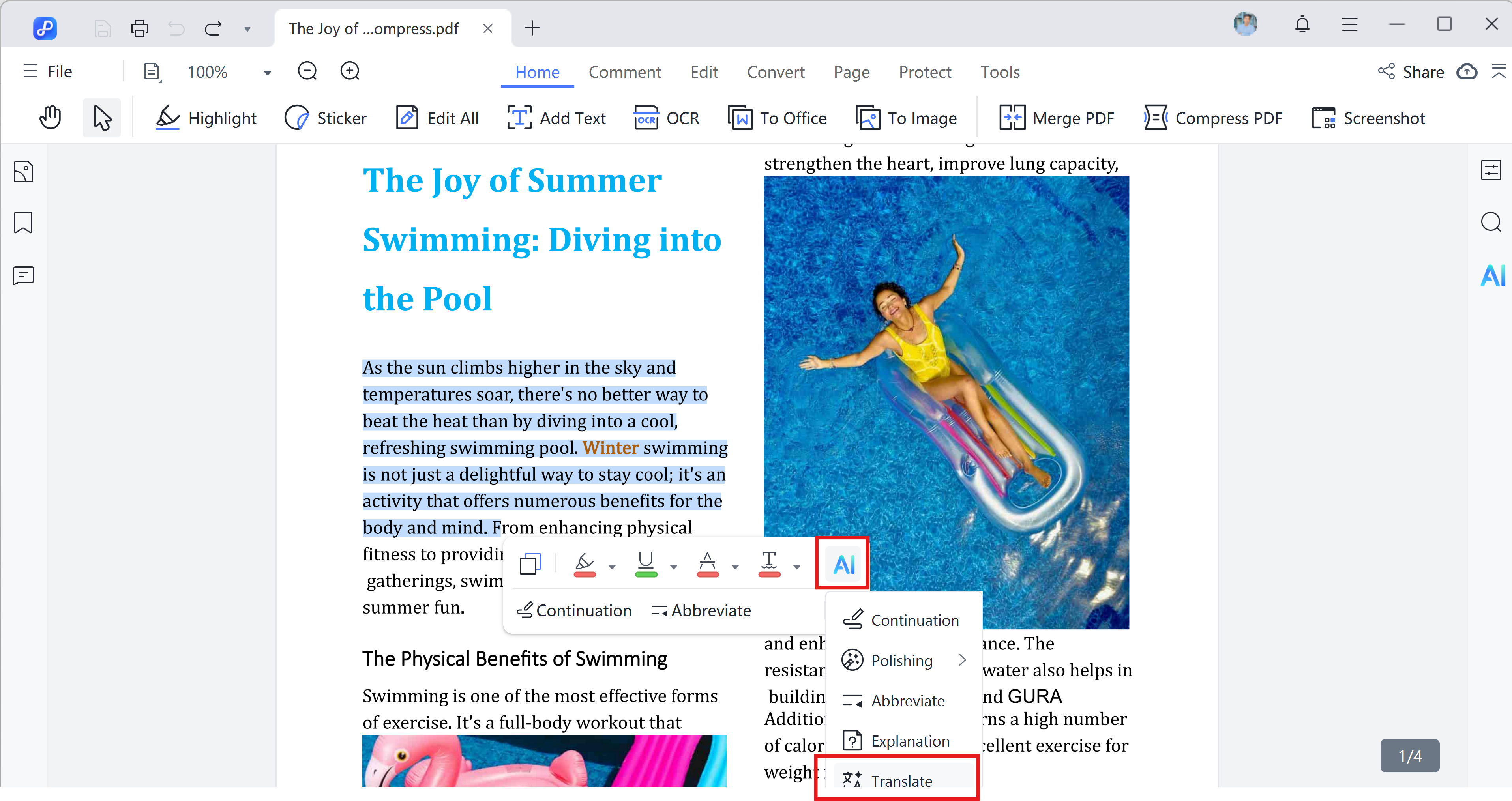Click Abbreviate in the floating toolbar

701,610
